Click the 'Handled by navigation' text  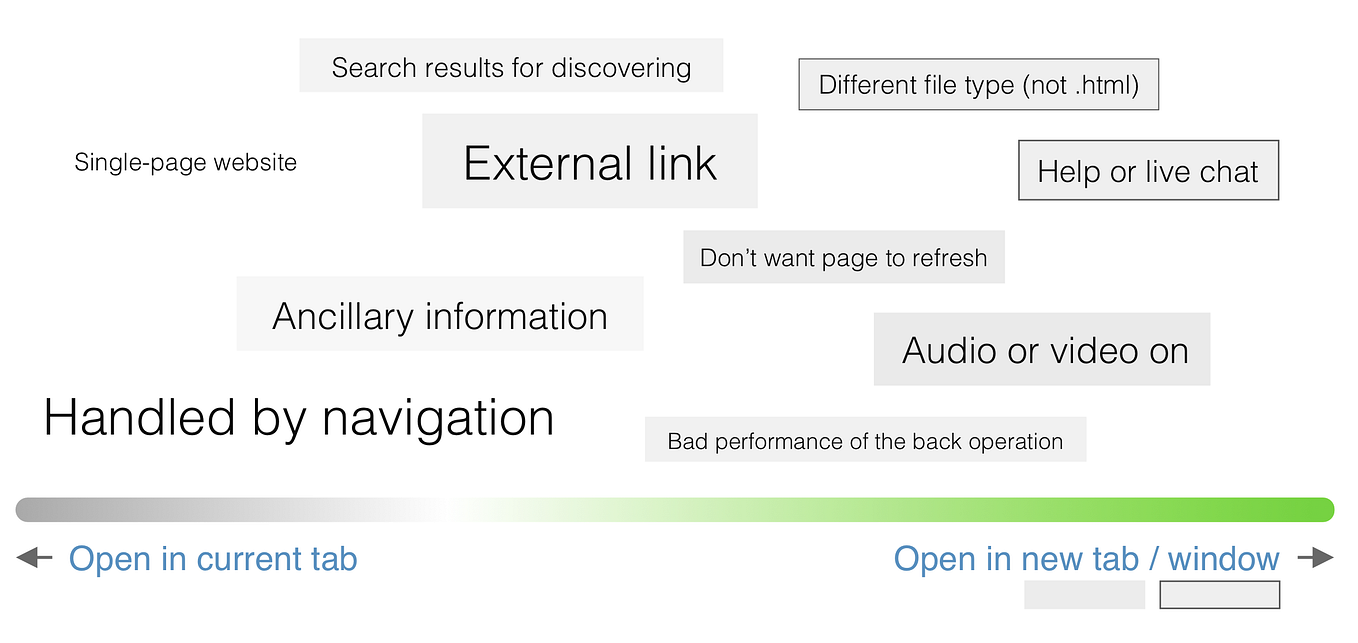click(299, 417)
